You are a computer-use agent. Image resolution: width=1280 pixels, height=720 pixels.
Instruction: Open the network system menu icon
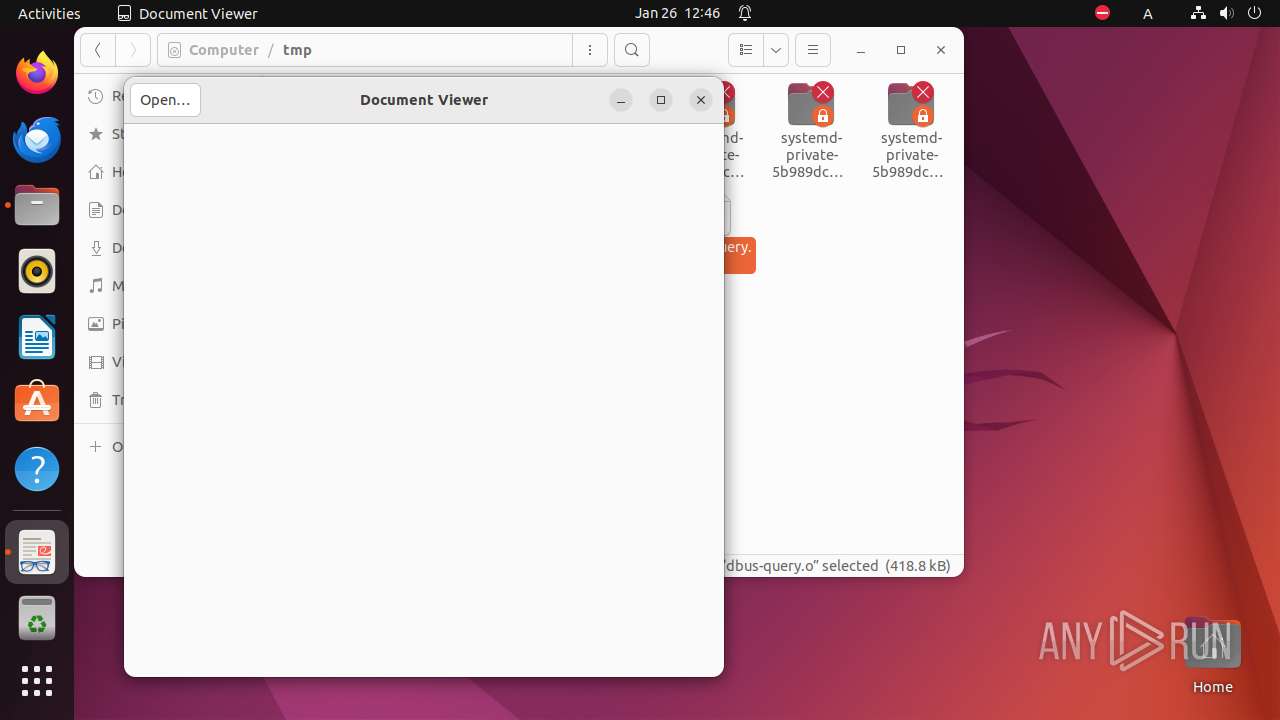(x=1198, y=13)
